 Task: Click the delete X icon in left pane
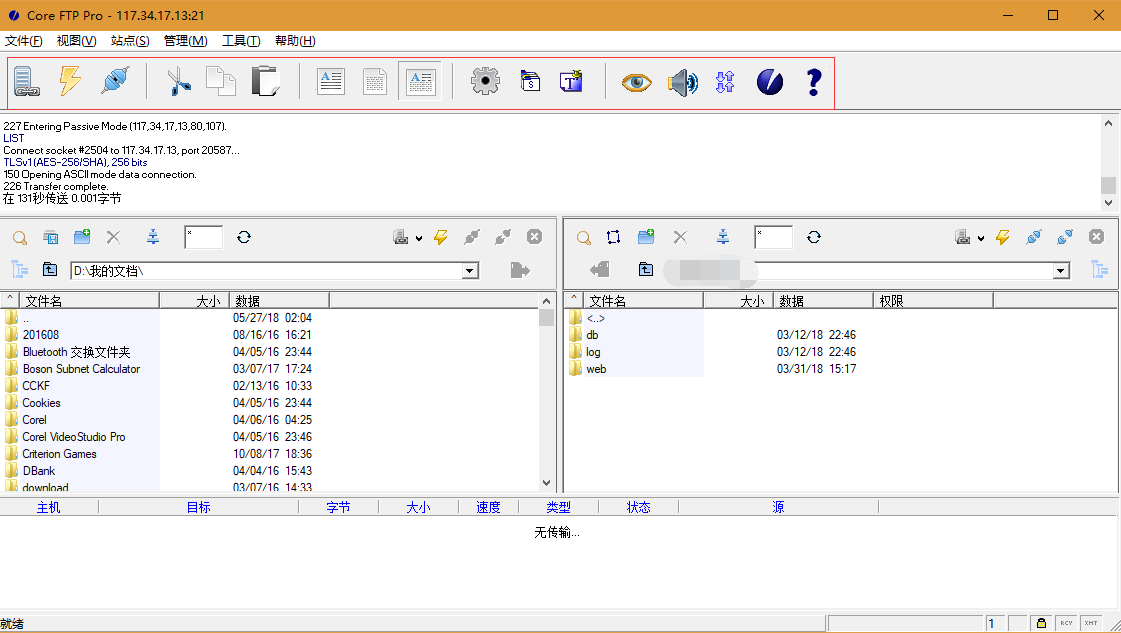pos(113,237)
